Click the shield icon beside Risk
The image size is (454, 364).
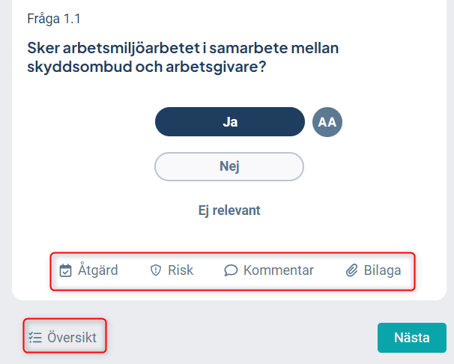pos(156,270)
